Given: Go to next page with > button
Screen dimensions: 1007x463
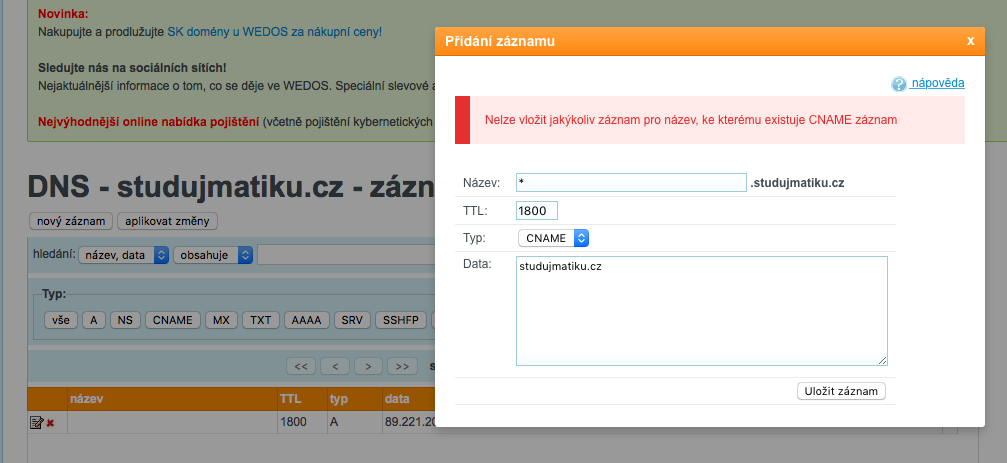Looking at the screenshot, I should coord(369,366).
